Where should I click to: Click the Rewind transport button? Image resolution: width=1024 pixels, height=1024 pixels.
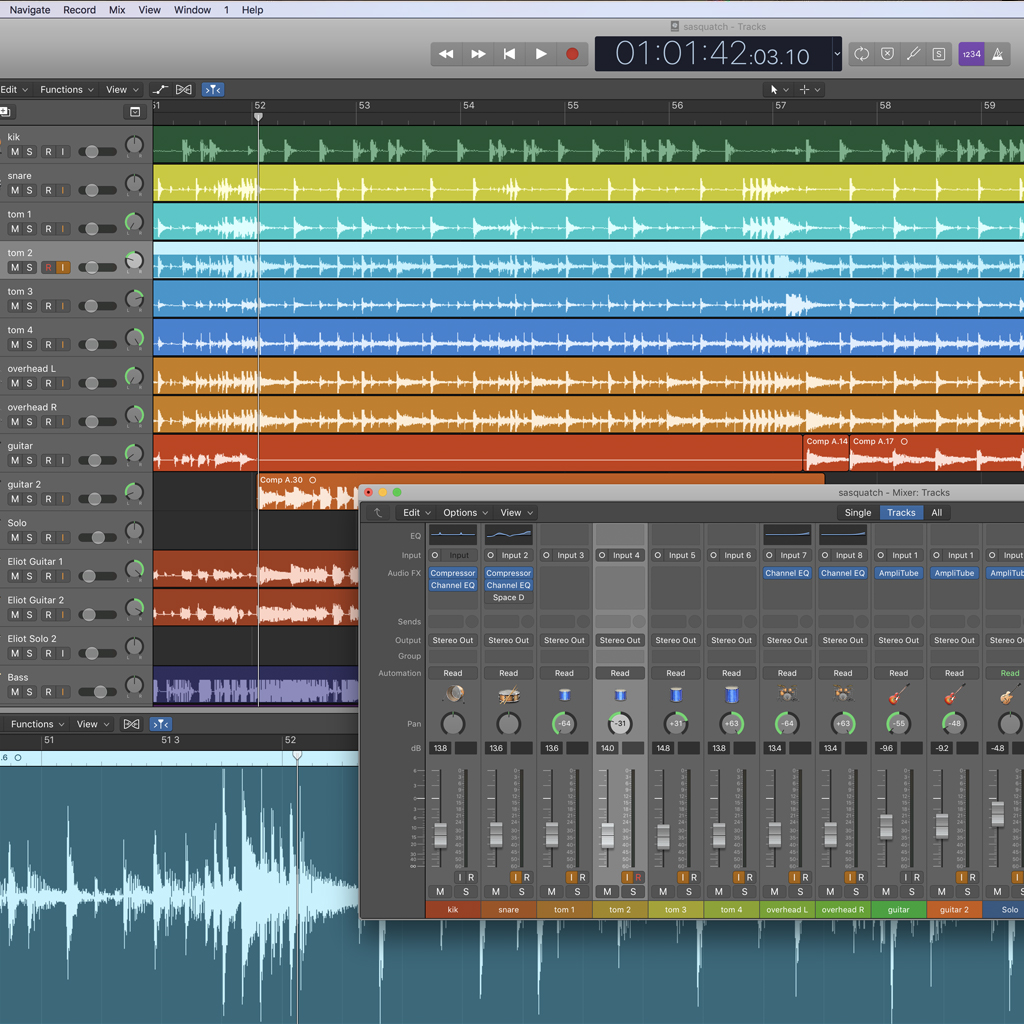[446, 54]
